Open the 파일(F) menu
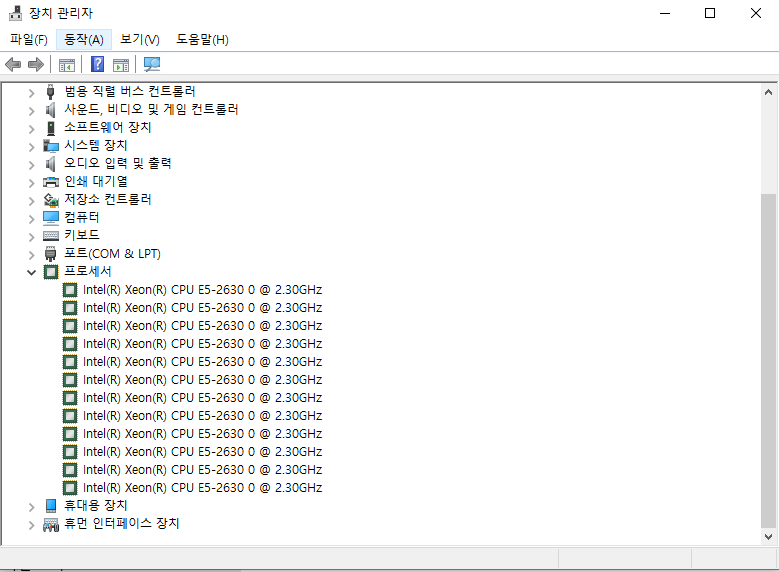 pyautogui.click(x=29, y=39)
